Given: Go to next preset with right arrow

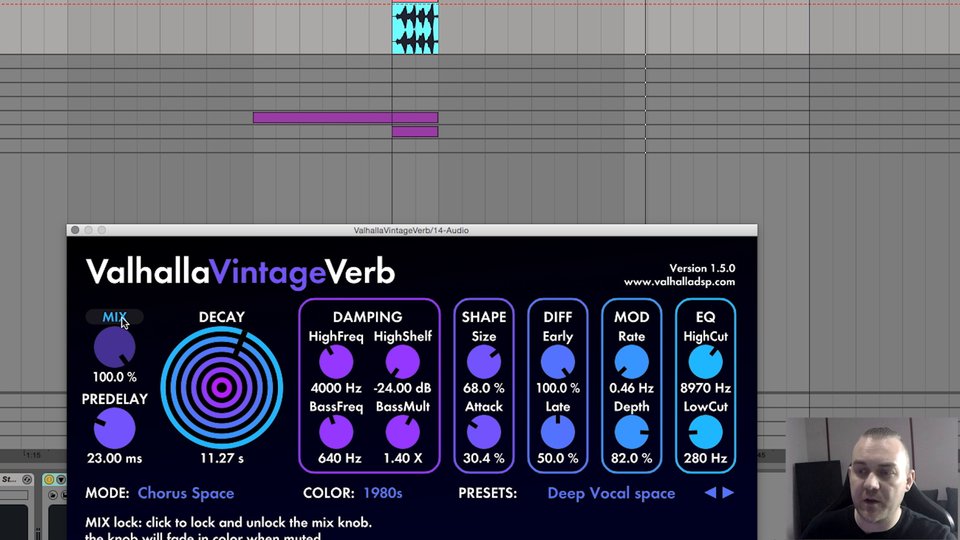Looking at the screenshot, I should click(x=728, y=493).
